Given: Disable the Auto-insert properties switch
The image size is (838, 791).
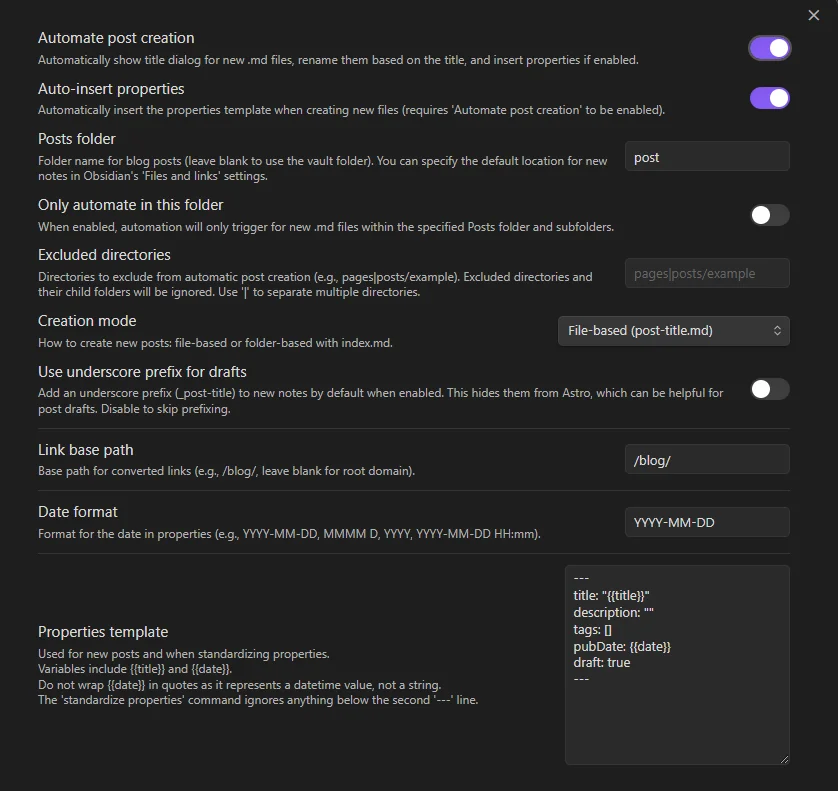Looking at the screenshot, I should point(769,97).
